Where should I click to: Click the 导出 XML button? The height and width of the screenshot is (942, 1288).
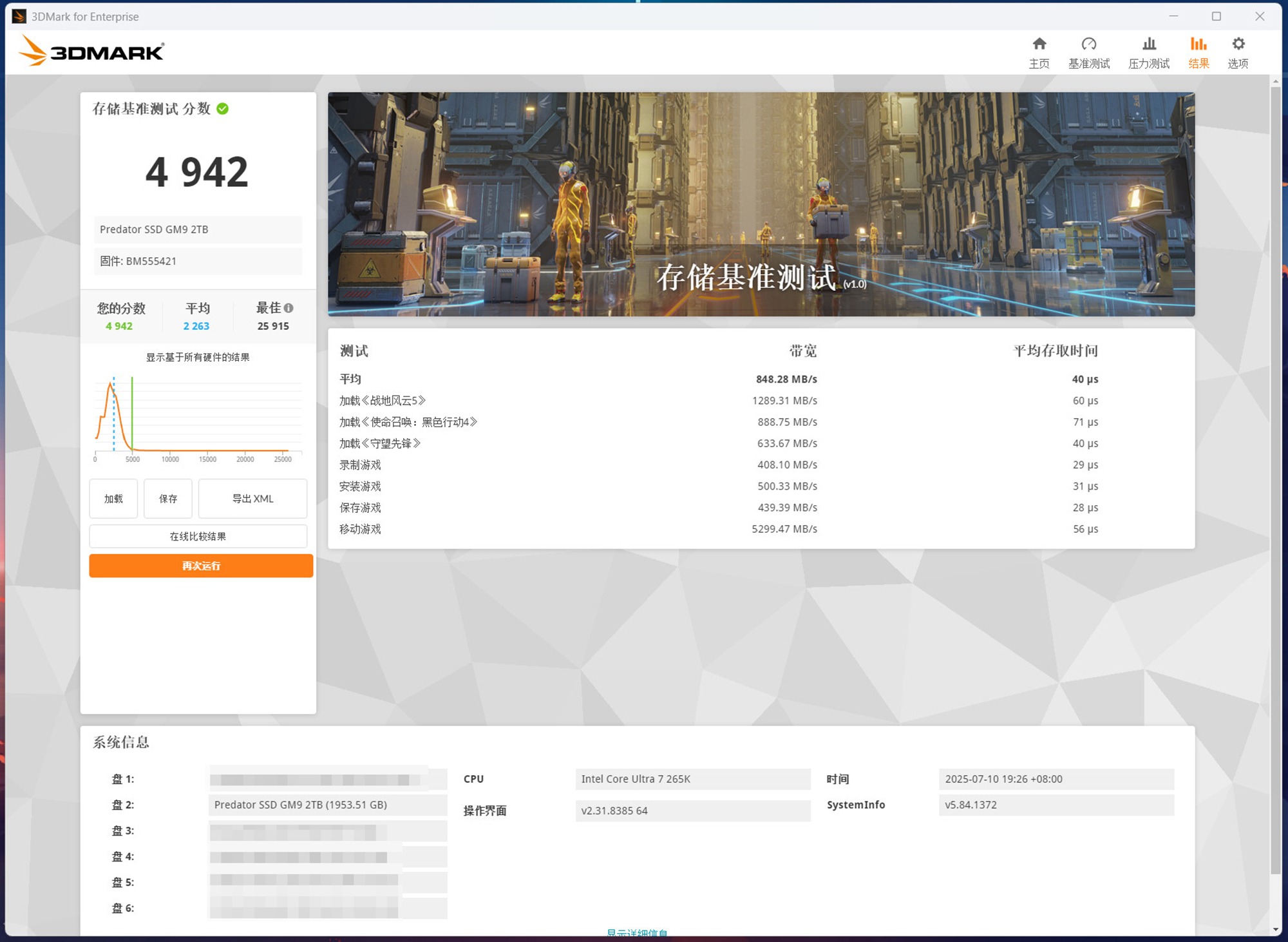[x=252, y=499]
